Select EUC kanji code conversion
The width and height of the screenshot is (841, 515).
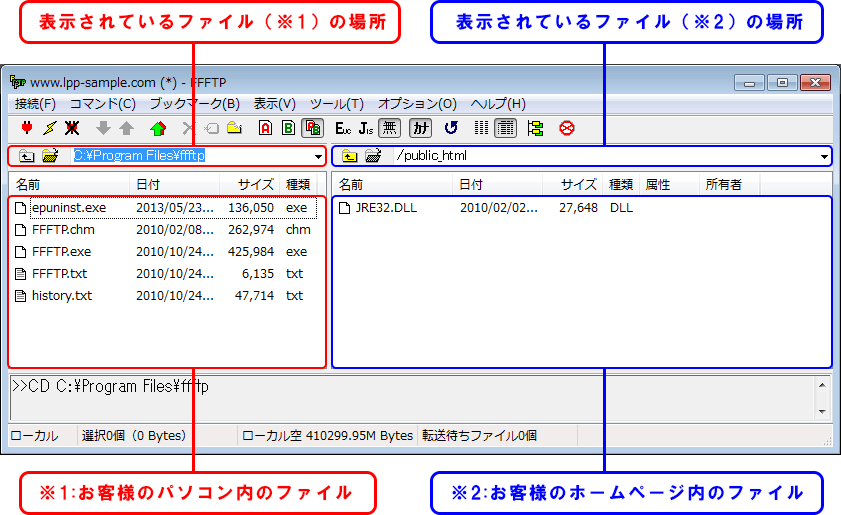point(343,128)
